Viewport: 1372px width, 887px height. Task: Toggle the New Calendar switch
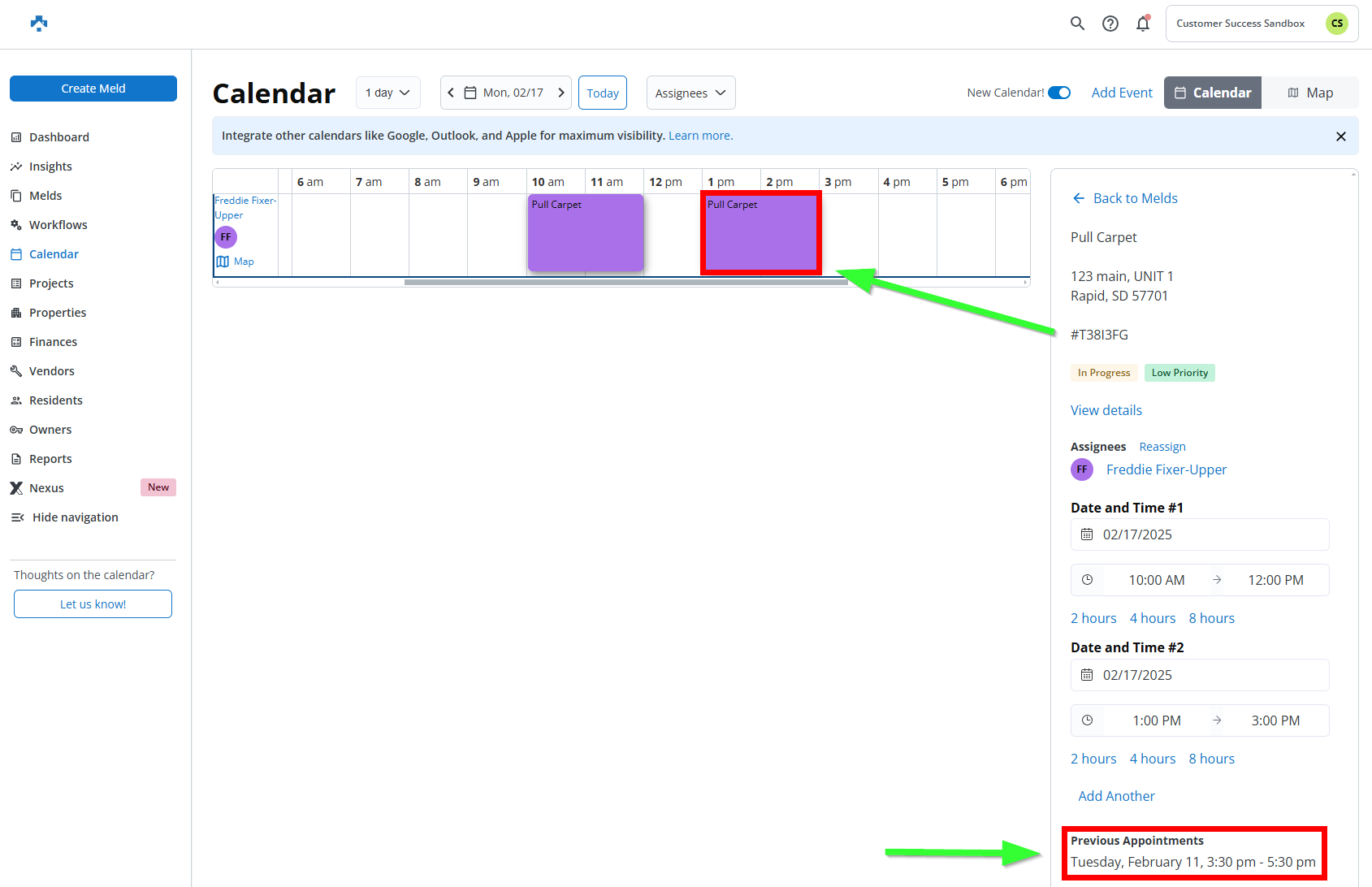[1058, 93]
